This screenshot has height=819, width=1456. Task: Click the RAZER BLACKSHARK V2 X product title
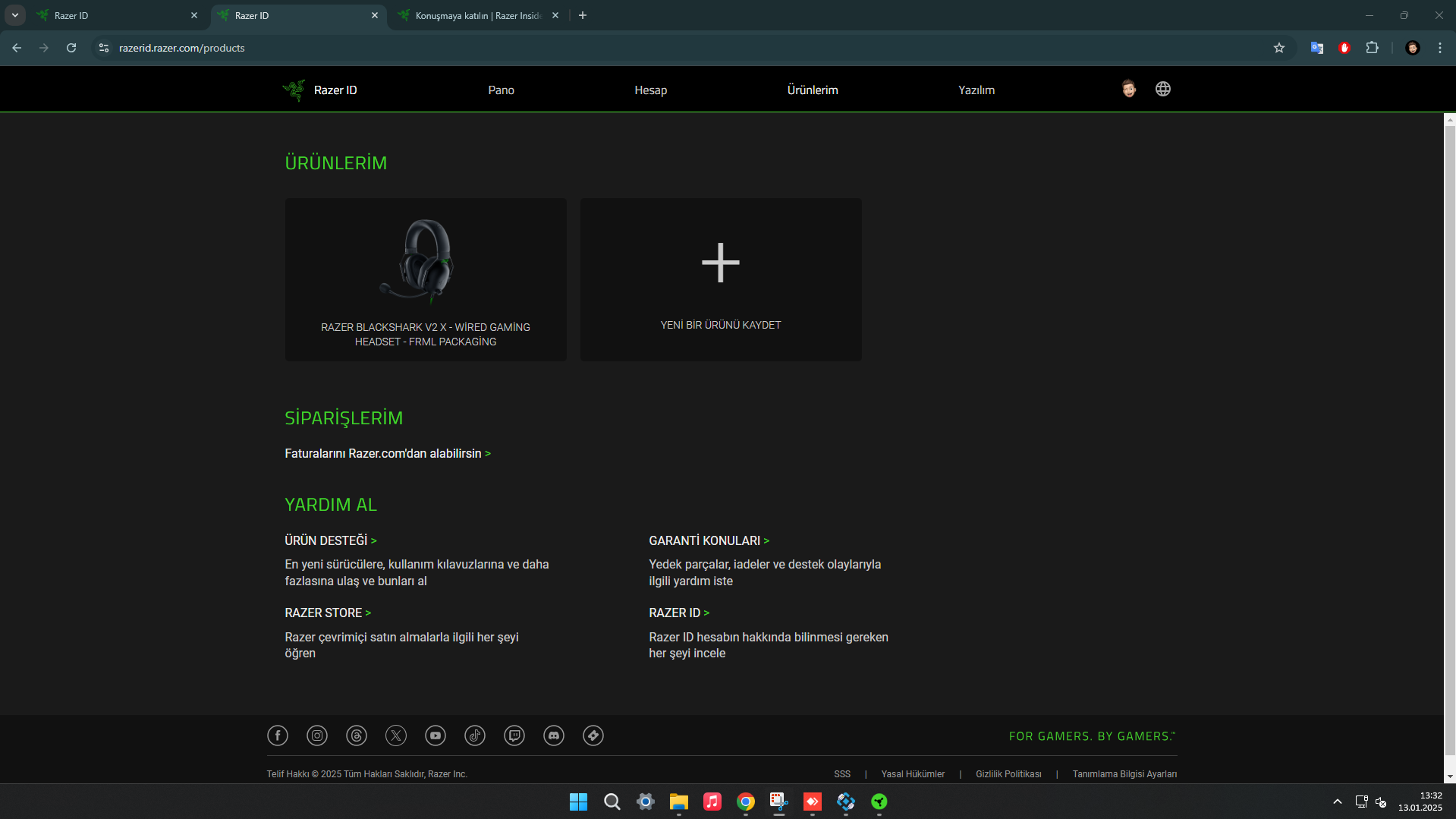[x=426, y=334]
